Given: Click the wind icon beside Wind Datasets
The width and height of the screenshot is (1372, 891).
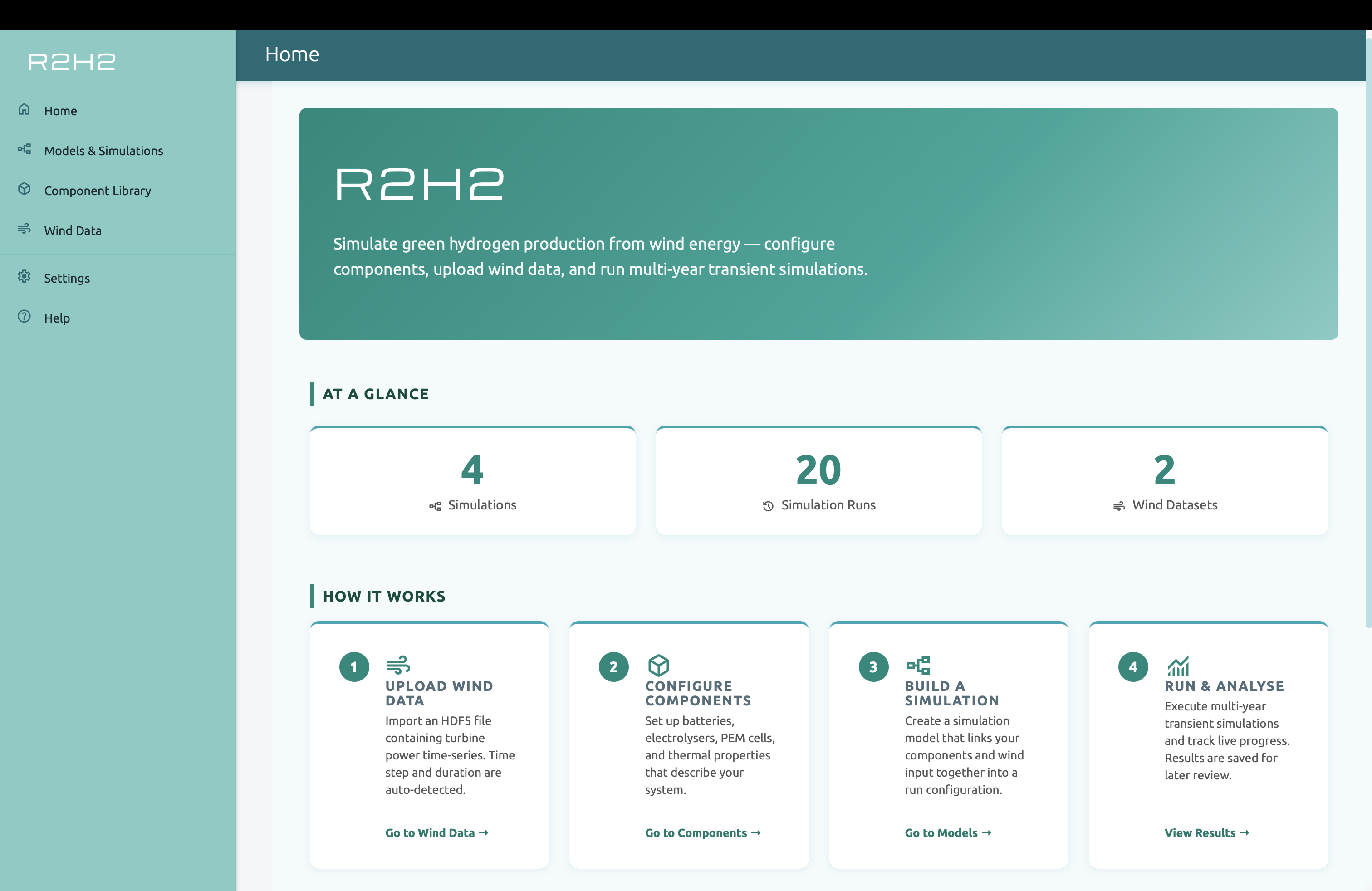Looking at the screenshot, I should coord(1119,506).
